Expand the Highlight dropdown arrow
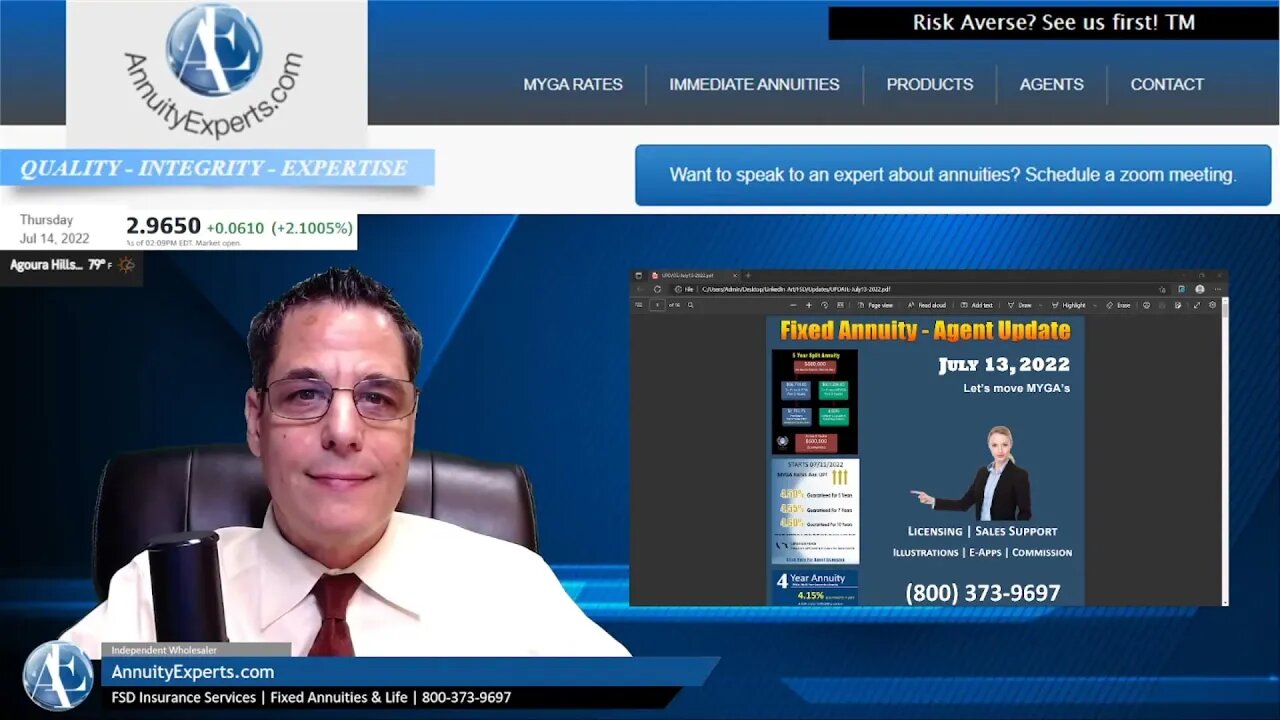The width and height of the screenshot is (1280, 720). pyautogui.click(x=1095, y=305)
